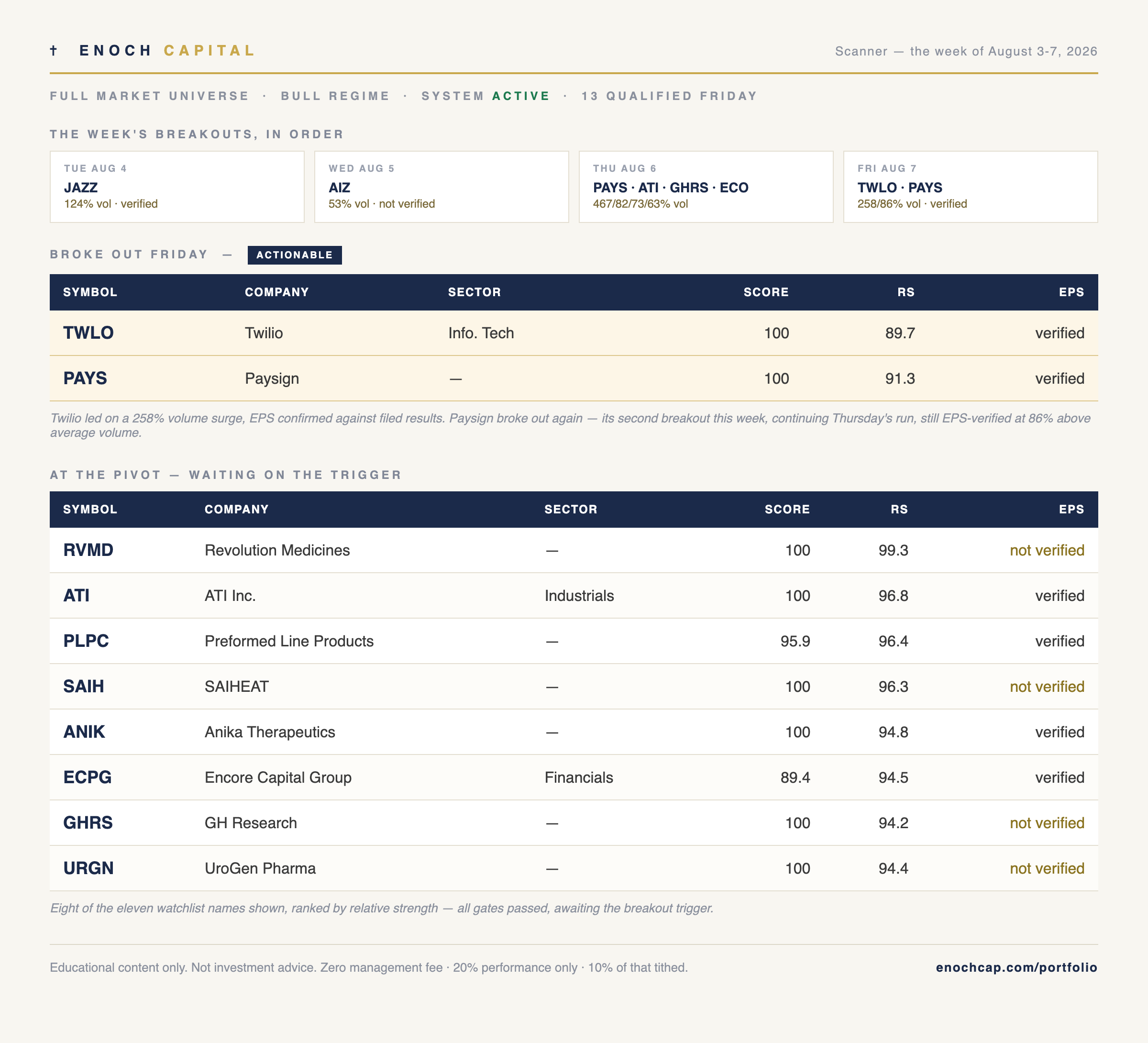Image resolution: width=1148 pixels, height=1043 pixels.
Task: Click Encore Capital Group company name
Action: tap(278, 778)
